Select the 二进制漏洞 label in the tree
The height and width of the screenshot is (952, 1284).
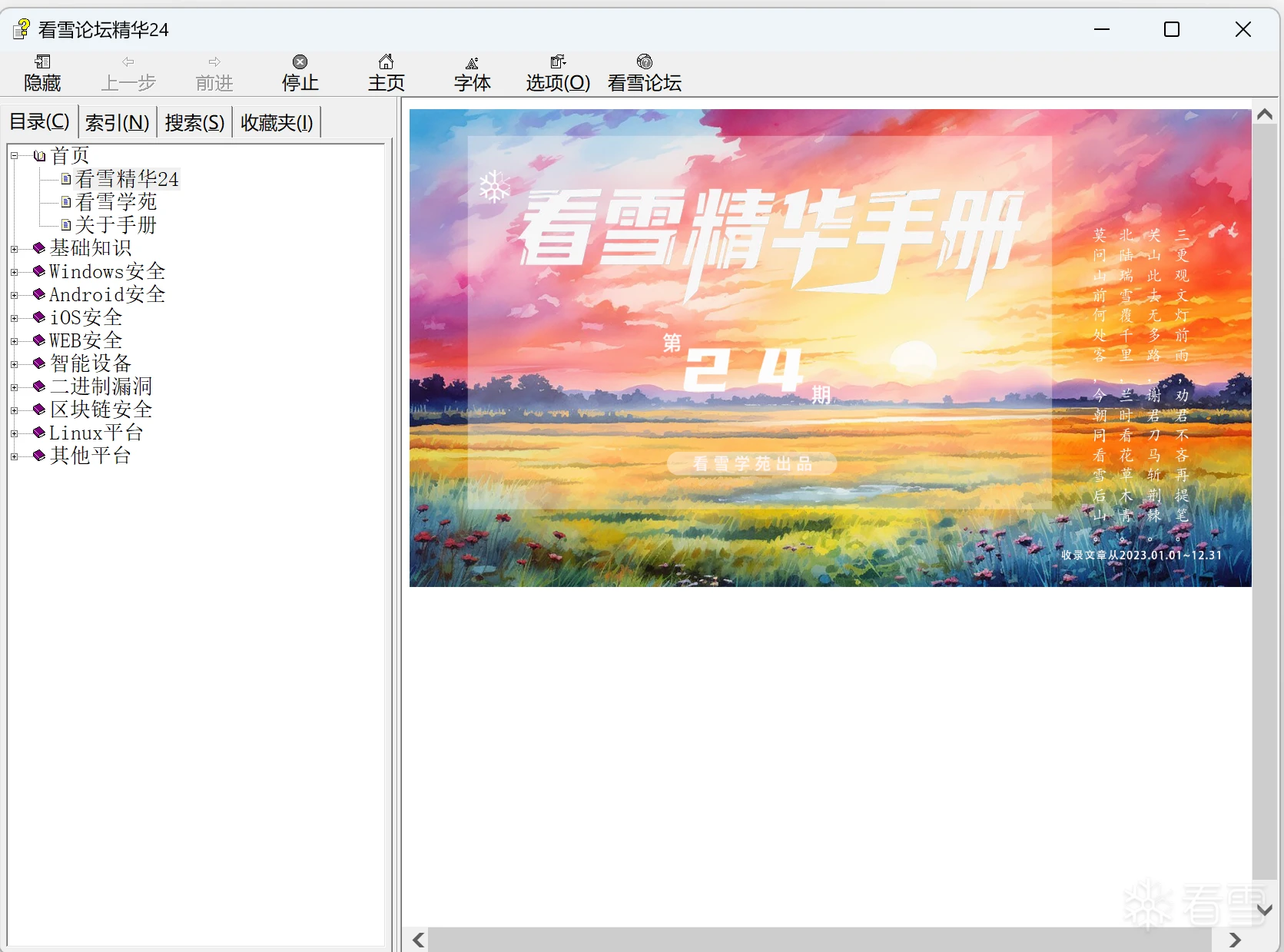point(101,386)
